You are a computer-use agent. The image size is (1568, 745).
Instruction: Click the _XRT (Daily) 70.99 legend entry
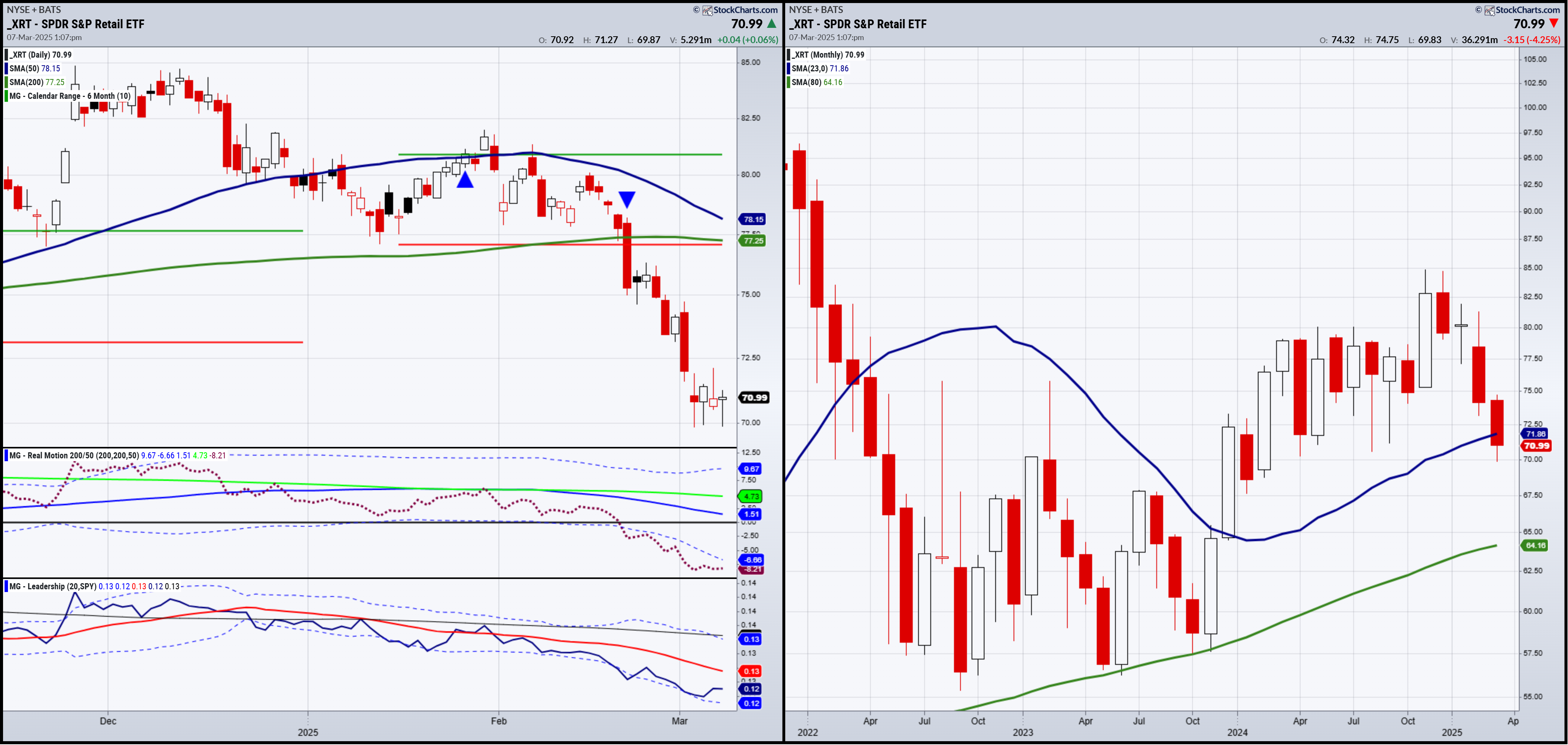[x=41, y=55]
